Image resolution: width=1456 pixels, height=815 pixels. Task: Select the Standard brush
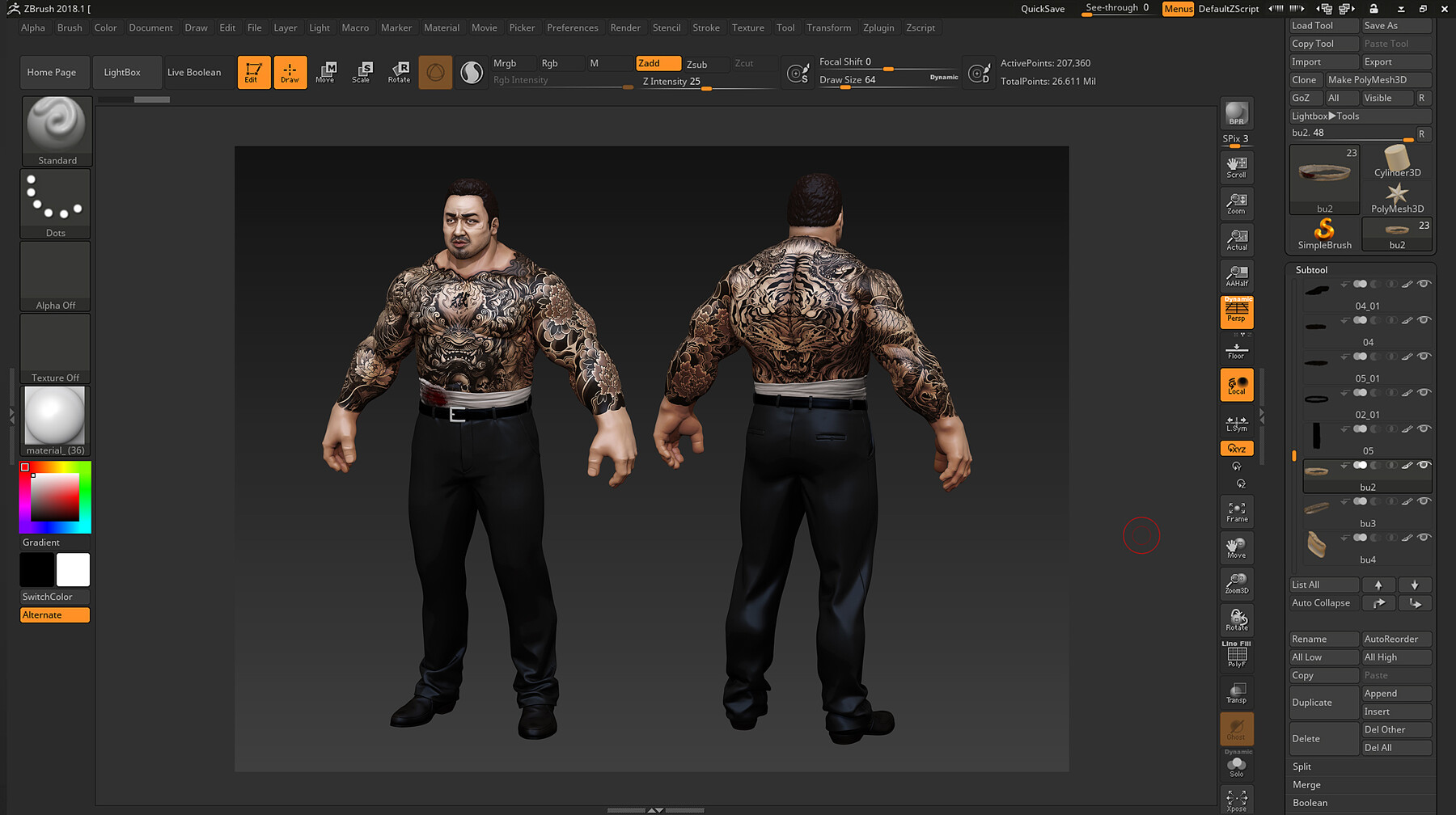pyautogui.click(x=56, y=129)
